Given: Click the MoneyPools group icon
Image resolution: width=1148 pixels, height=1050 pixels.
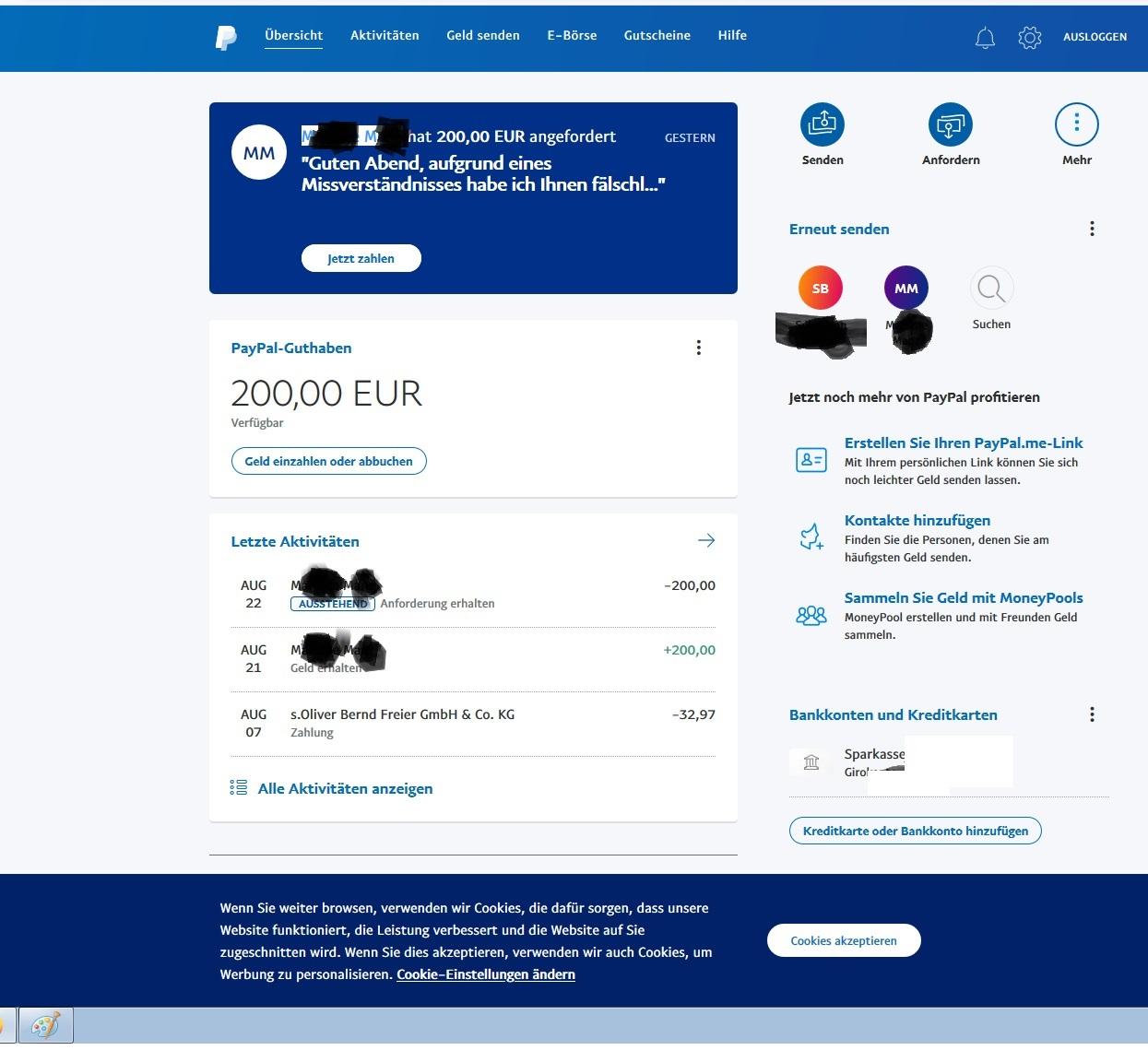Looking at the screenshot, I should (811, 615).
